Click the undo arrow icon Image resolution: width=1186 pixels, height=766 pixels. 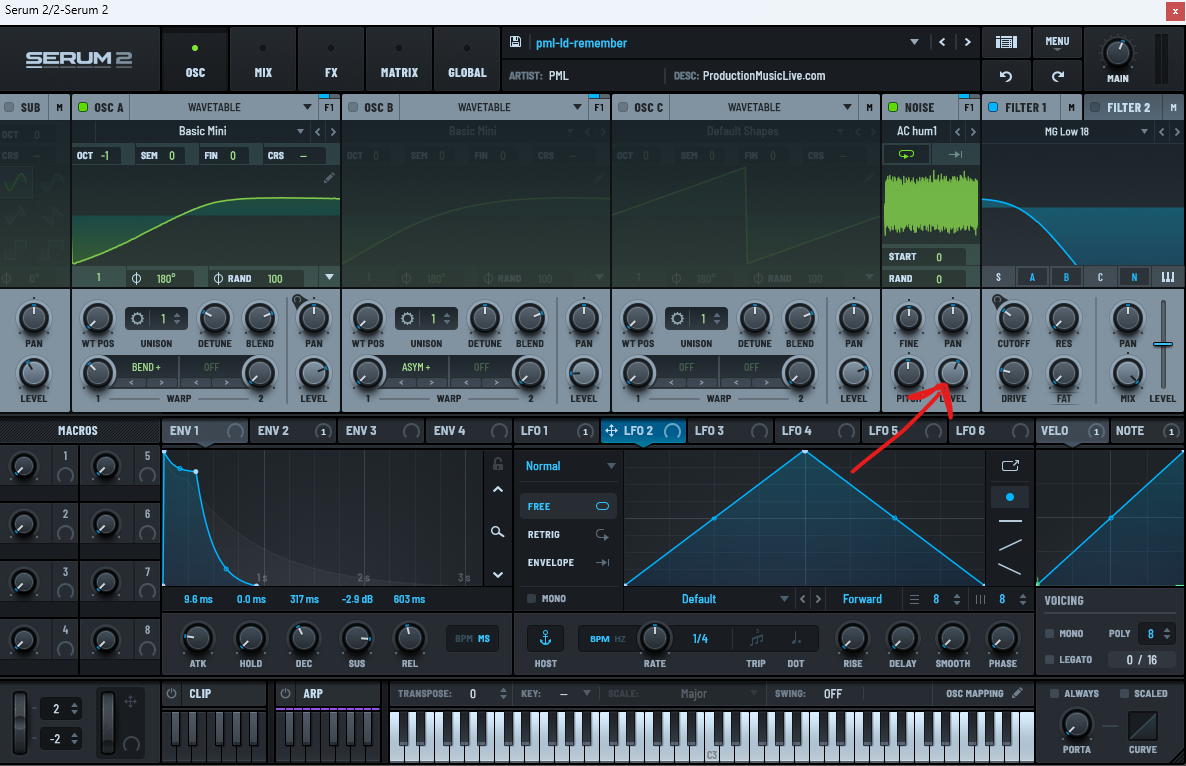pyautogui.click(x=1006, y=76)
